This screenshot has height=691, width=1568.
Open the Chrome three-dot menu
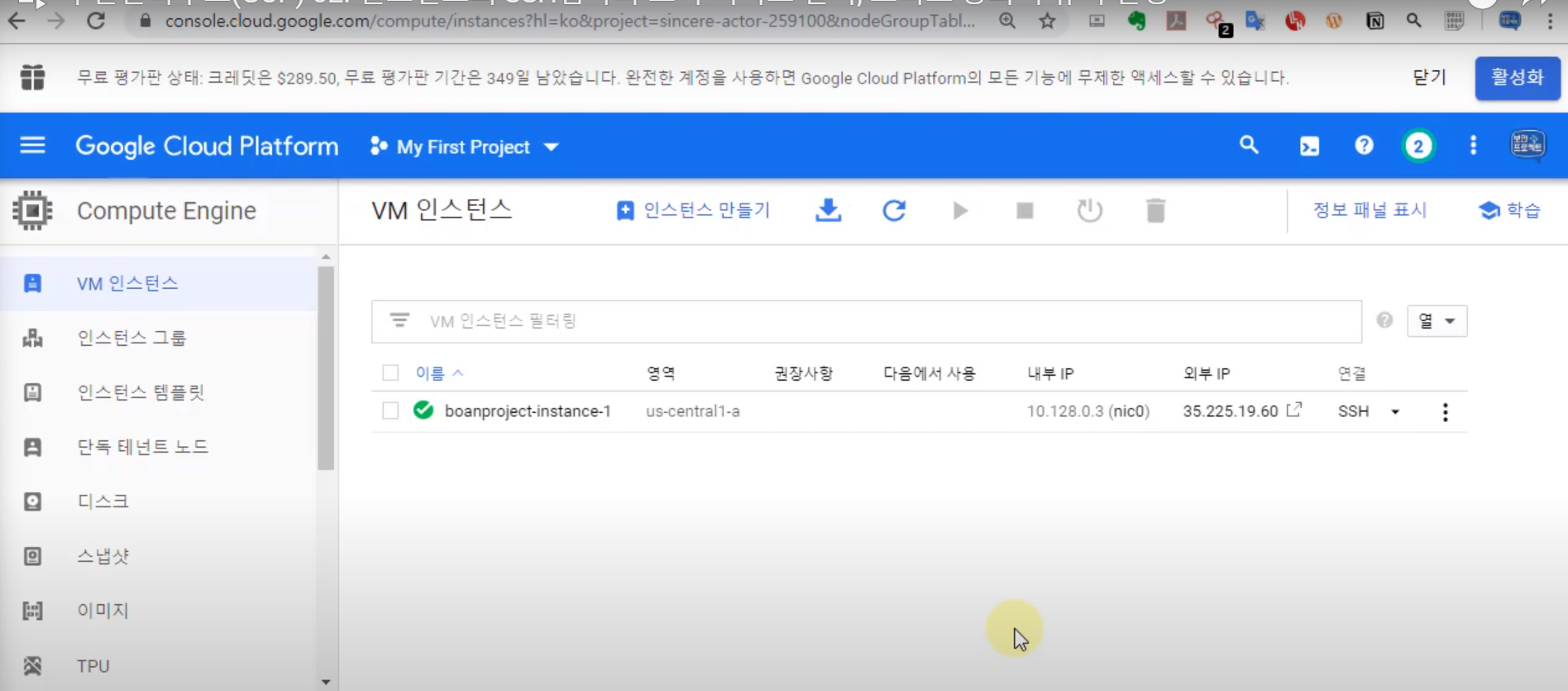tap(1550, 21)
